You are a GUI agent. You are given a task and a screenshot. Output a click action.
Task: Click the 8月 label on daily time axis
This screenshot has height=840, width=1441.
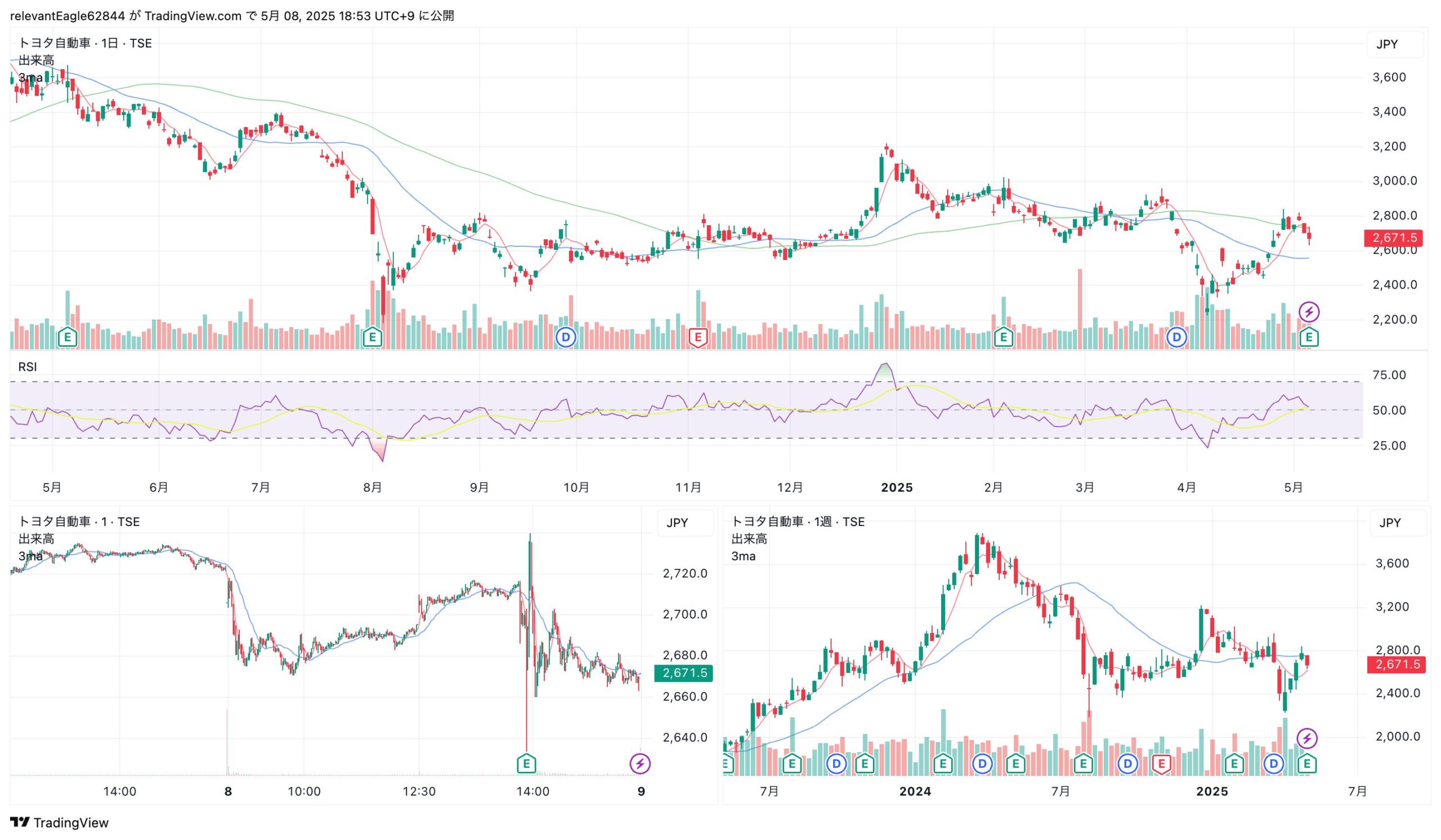tap(372, 487)
